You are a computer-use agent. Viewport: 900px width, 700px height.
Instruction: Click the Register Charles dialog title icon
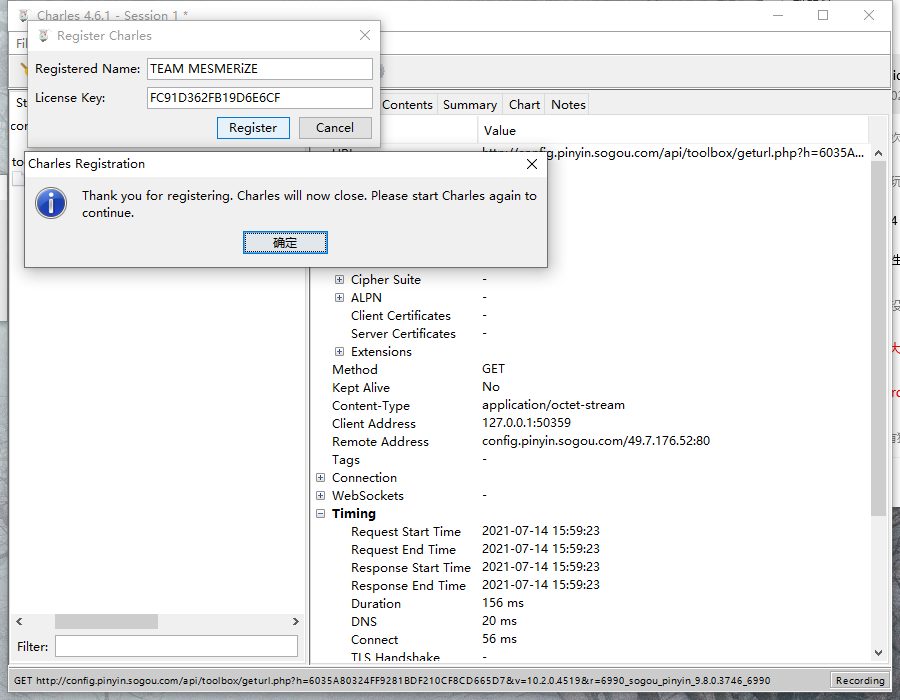[44, 36]
